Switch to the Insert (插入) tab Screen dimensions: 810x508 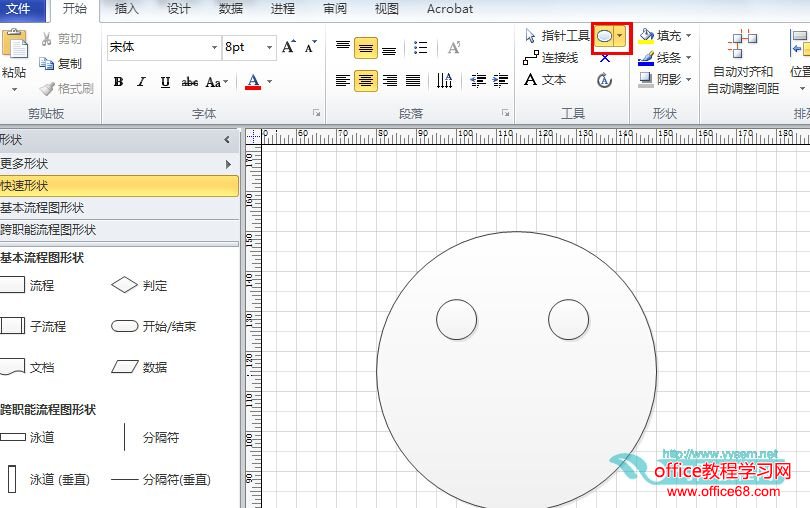click(x=127, y=9)
